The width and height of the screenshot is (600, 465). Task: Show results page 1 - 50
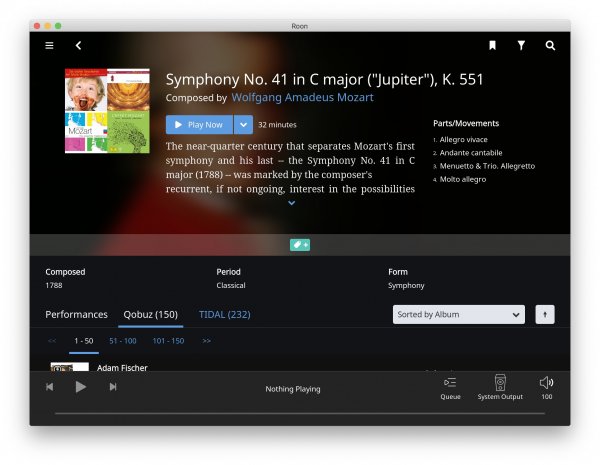tap(84, 341)
